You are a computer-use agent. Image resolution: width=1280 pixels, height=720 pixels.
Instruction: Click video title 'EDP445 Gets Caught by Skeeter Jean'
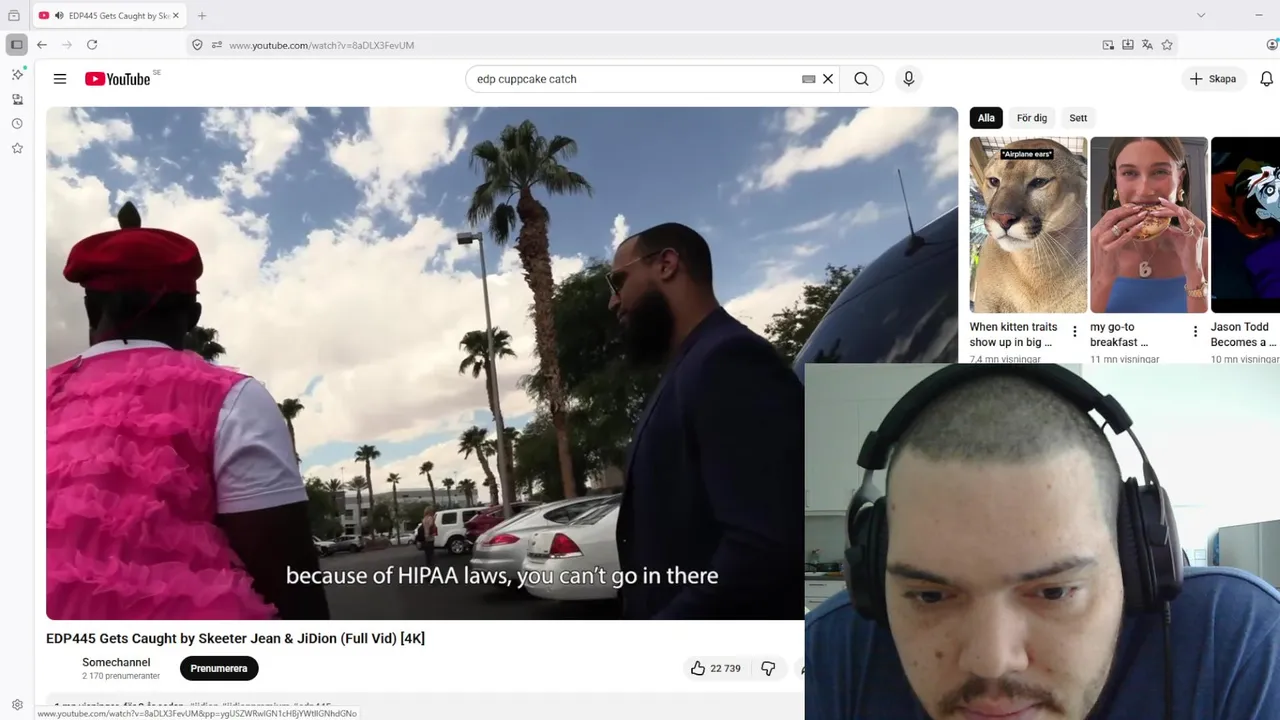[235, 638]
